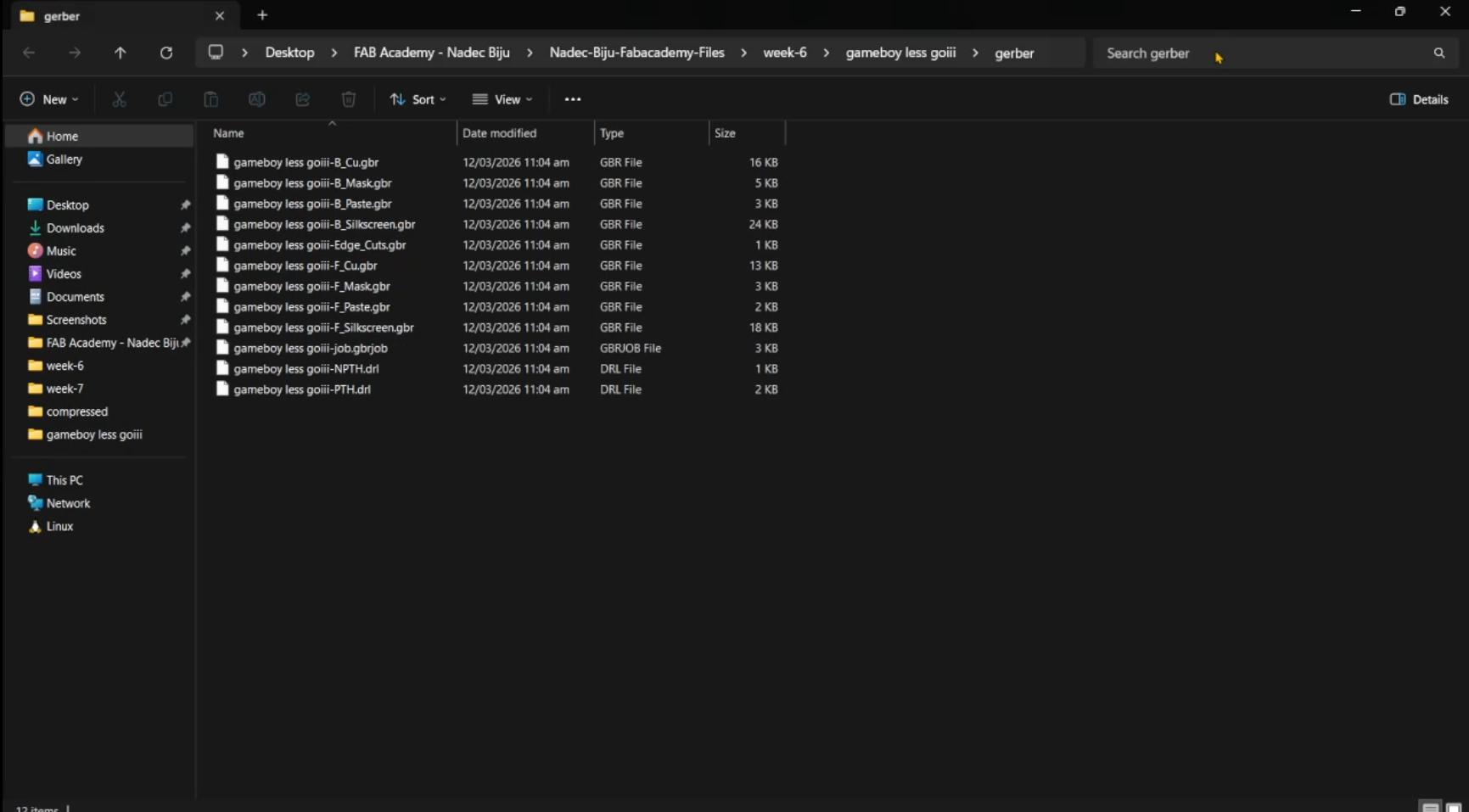Select the Copy icon
The width and height of the screenshot is (1469, 812).
(165, 98)
